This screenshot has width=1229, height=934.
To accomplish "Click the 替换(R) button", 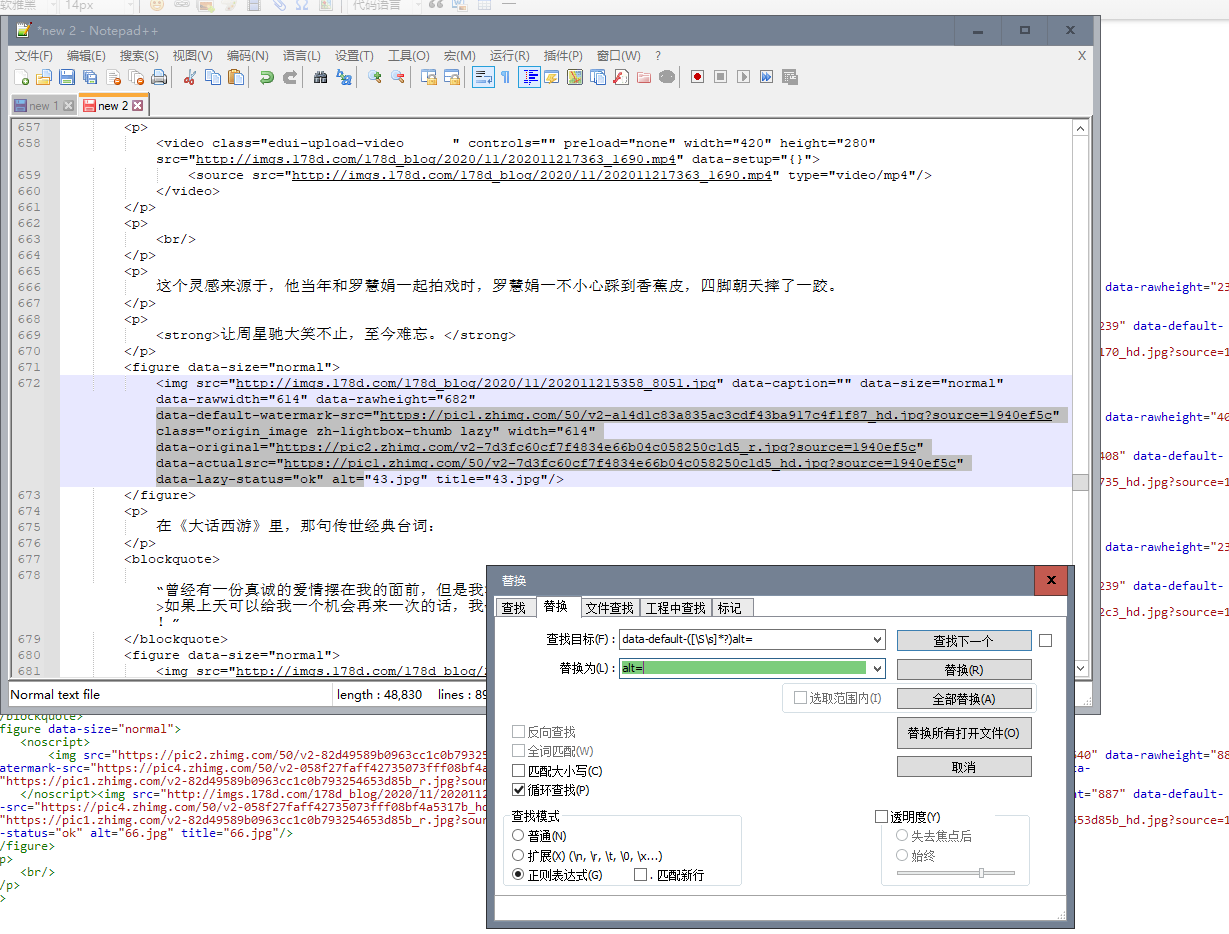I will coord(963,669).
